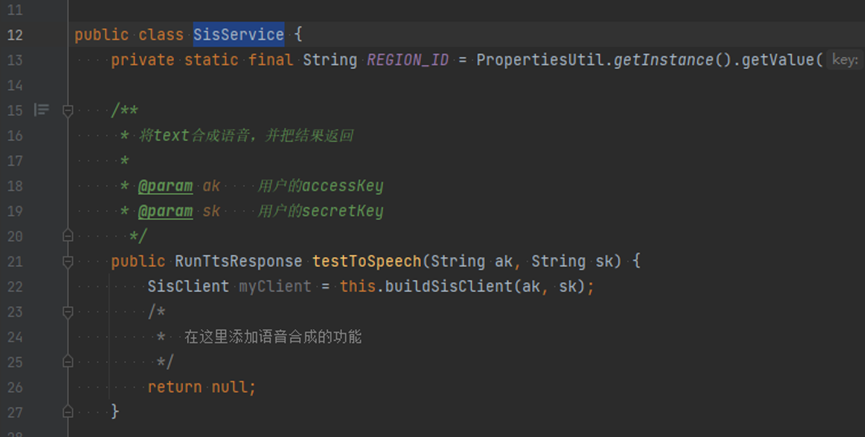Click line number 26 in the gutter

point(14,387)
